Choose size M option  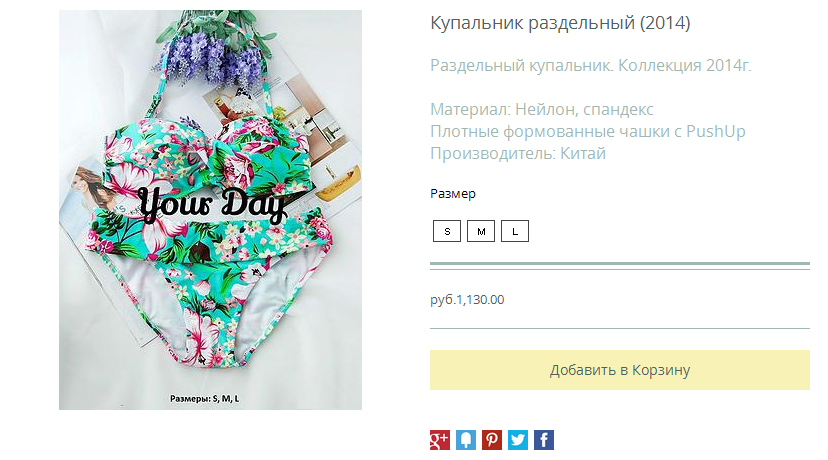pos(481,231)
